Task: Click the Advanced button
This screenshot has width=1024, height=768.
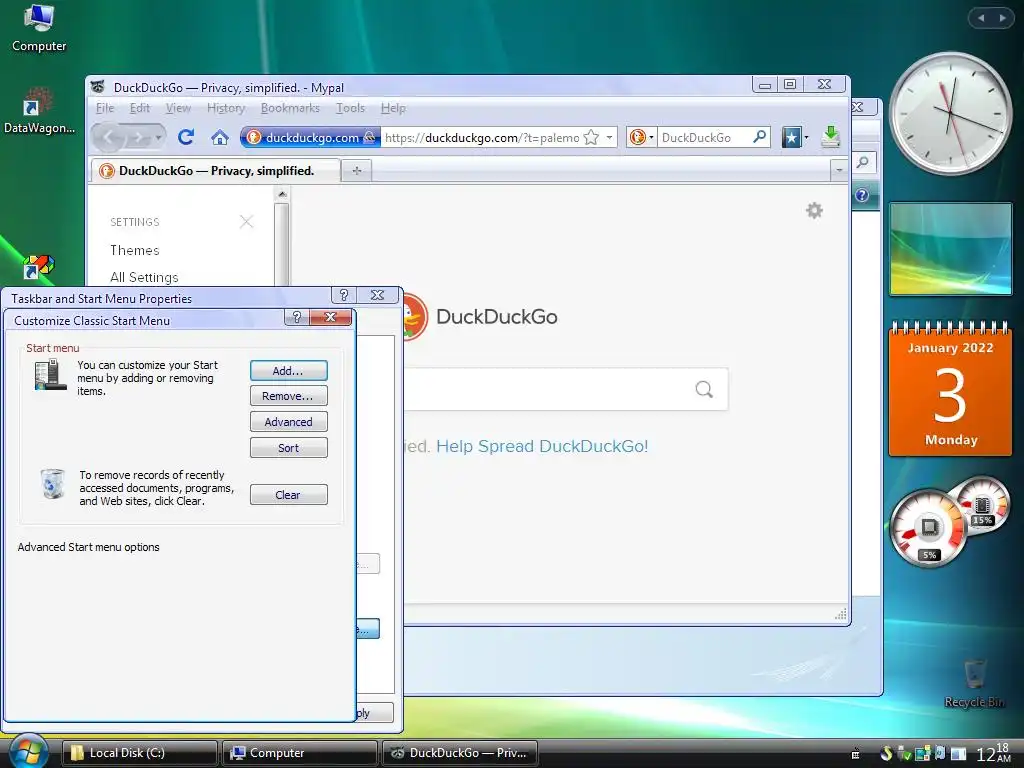Action: click(288, 422)
